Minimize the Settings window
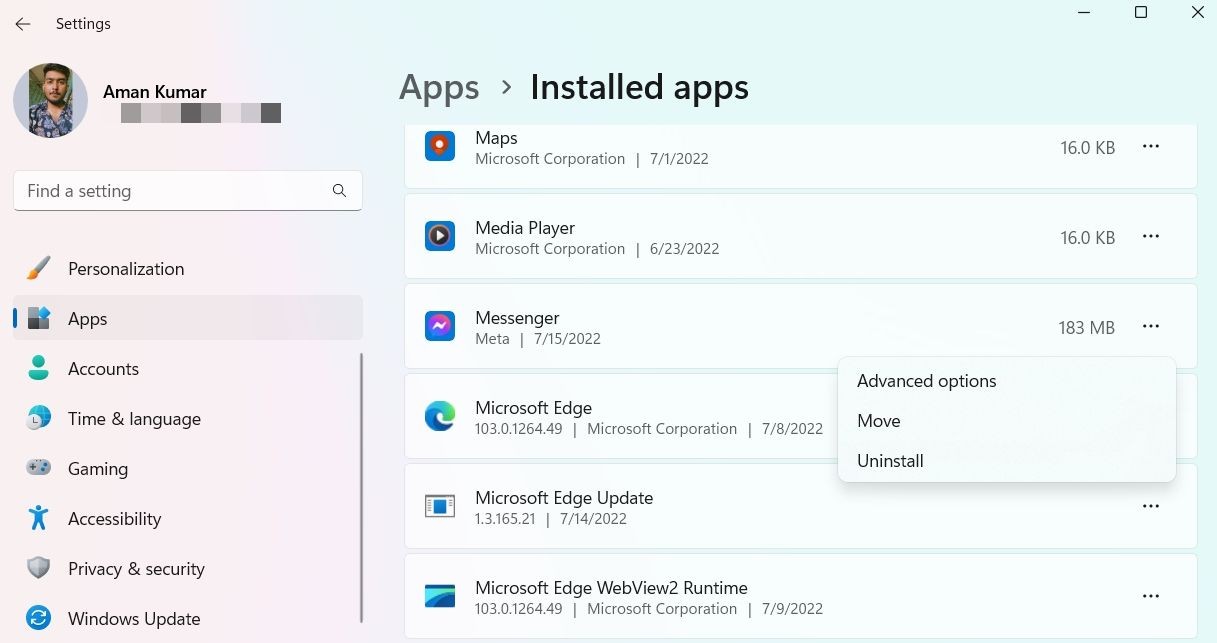Image resolution: width=1217 pixels, height=643 pixels. click(x=1084, y=13)
